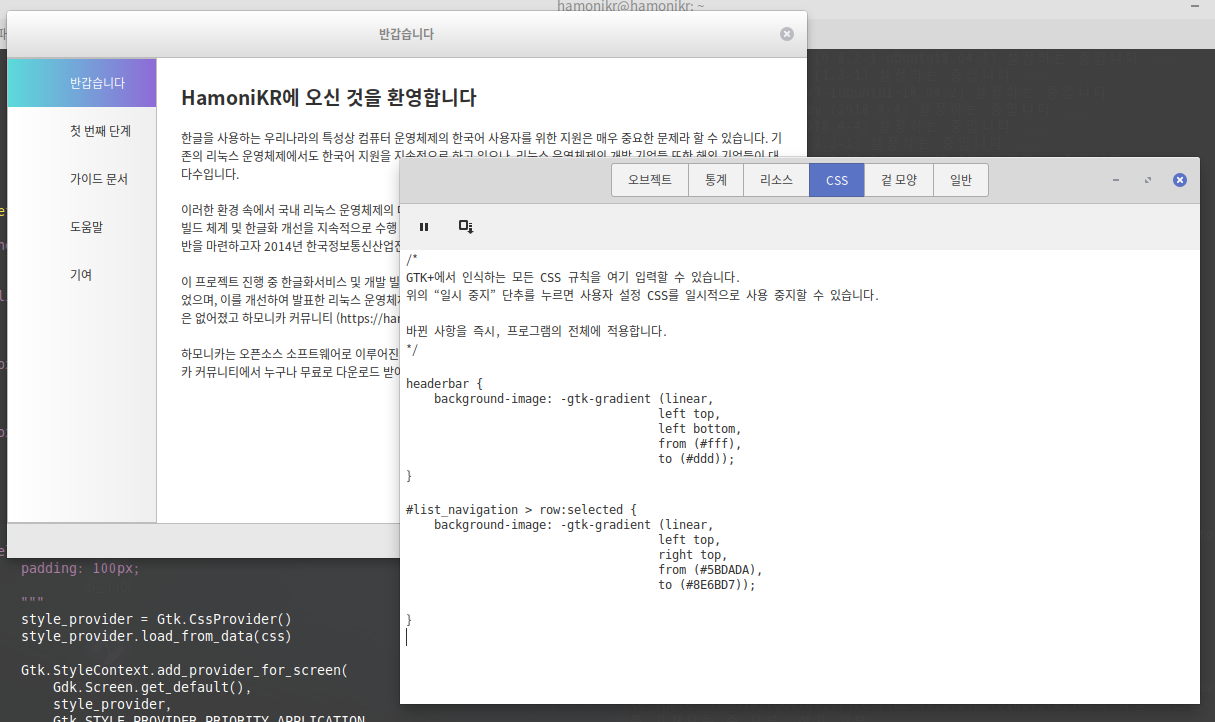Click the 'to (#8E6BD7));' value

pyautogui.click(x=707, y=585)
